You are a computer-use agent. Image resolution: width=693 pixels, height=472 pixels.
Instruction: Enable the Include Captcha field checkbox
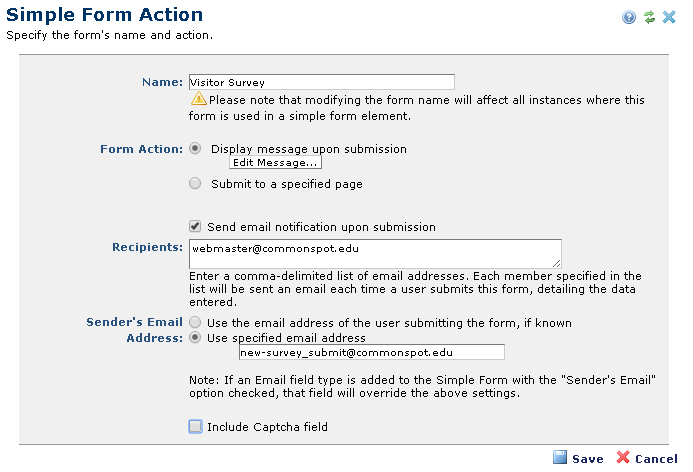click(x=195, y=427)
